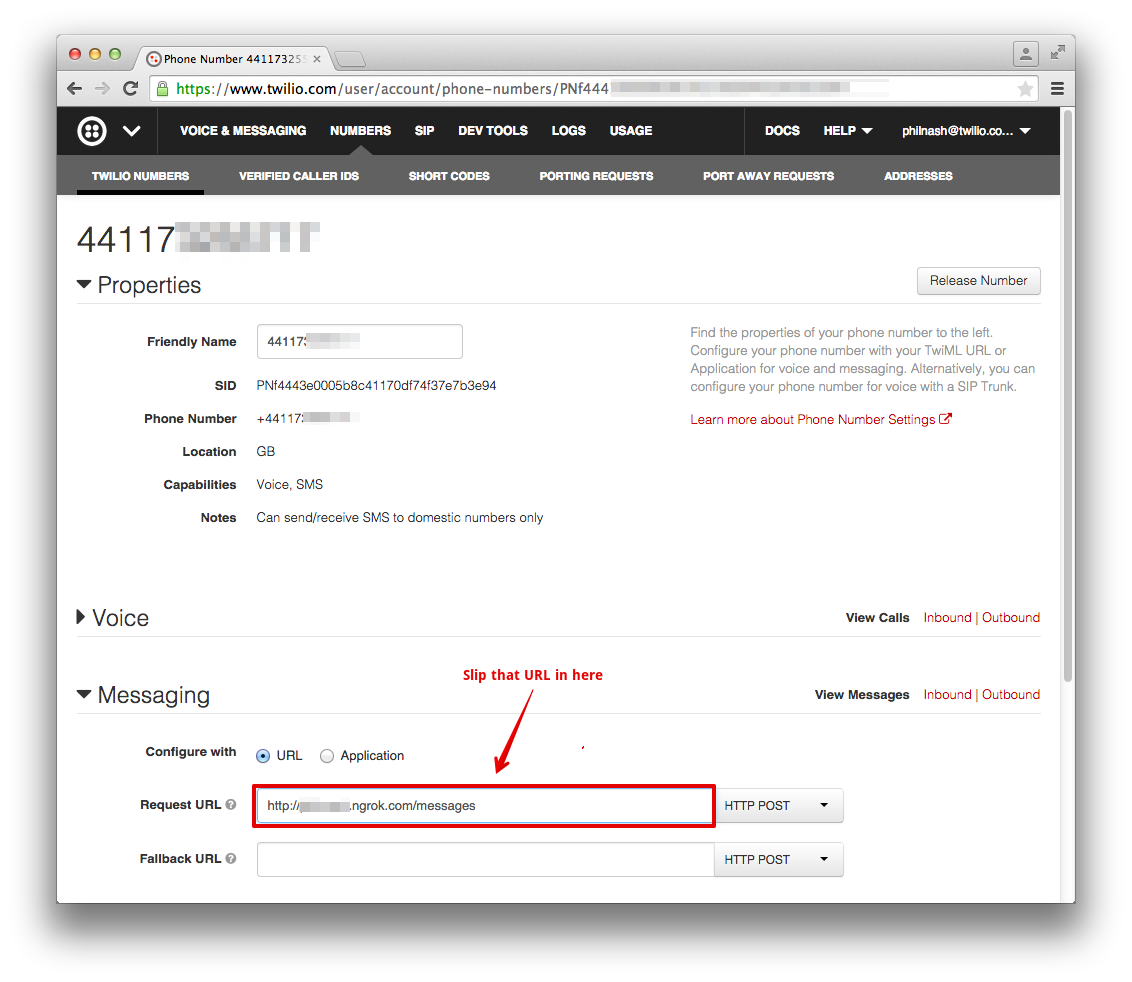View Inbound calls link in Voice
The width and height of the screenshot is (1132, 982).
click(947, 617)
